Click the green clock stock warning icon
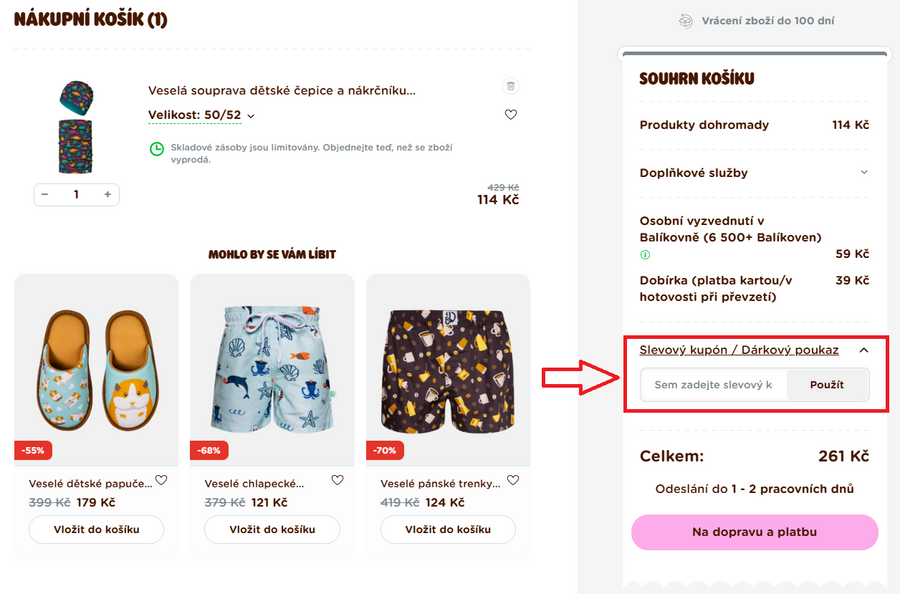This screenshot has height=594, width=900. tap(157, 149)
